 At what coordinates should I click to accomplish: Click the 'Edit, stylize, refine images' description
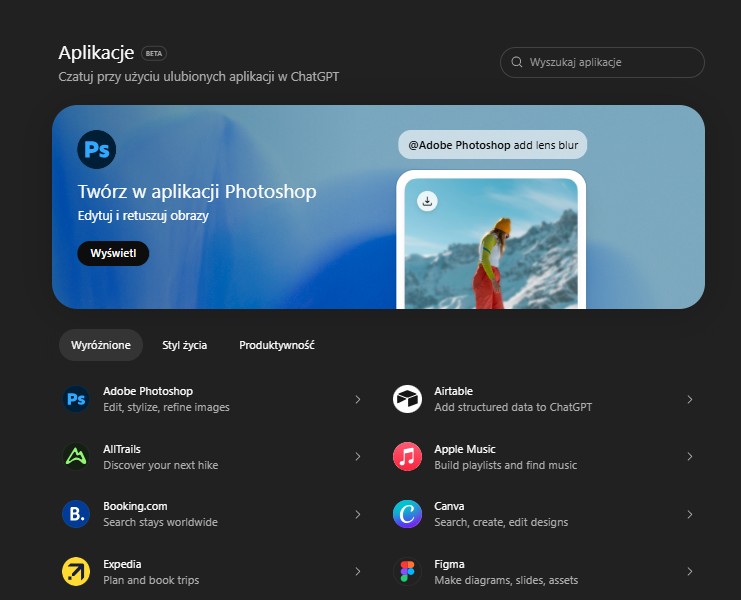point(166,407)
